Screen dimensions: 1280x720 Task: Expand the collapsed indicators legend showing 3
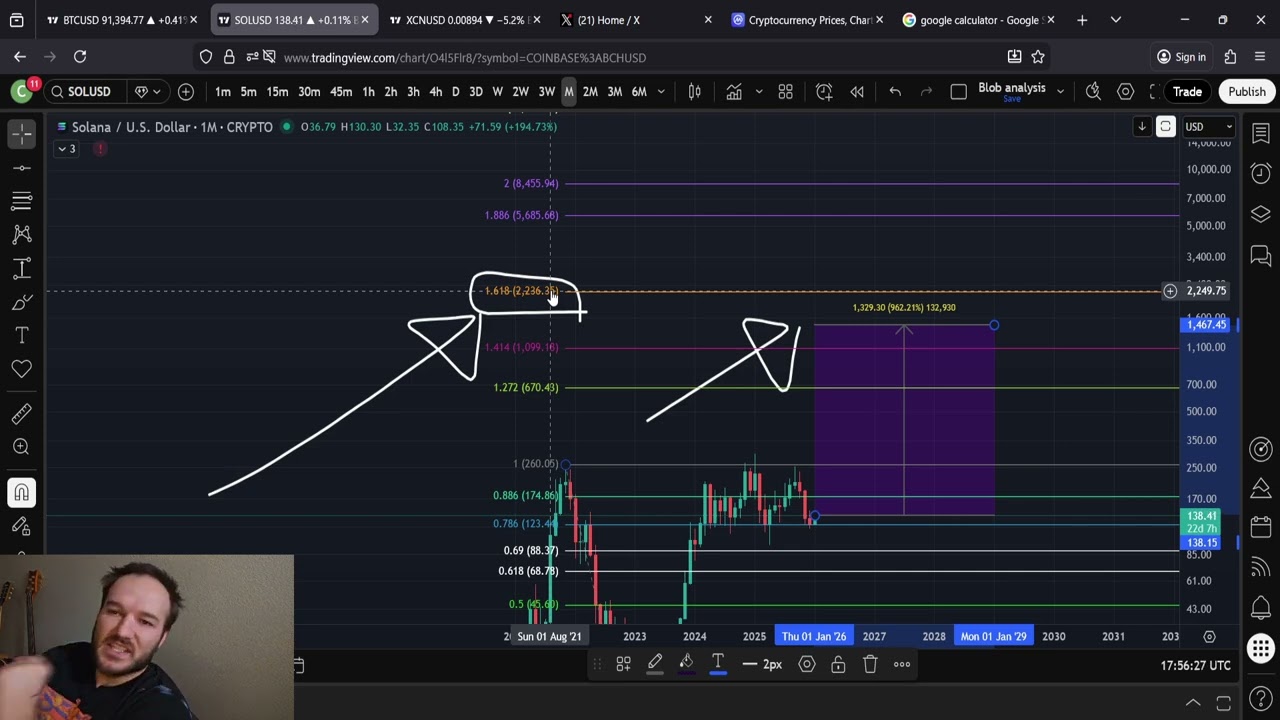67,149
